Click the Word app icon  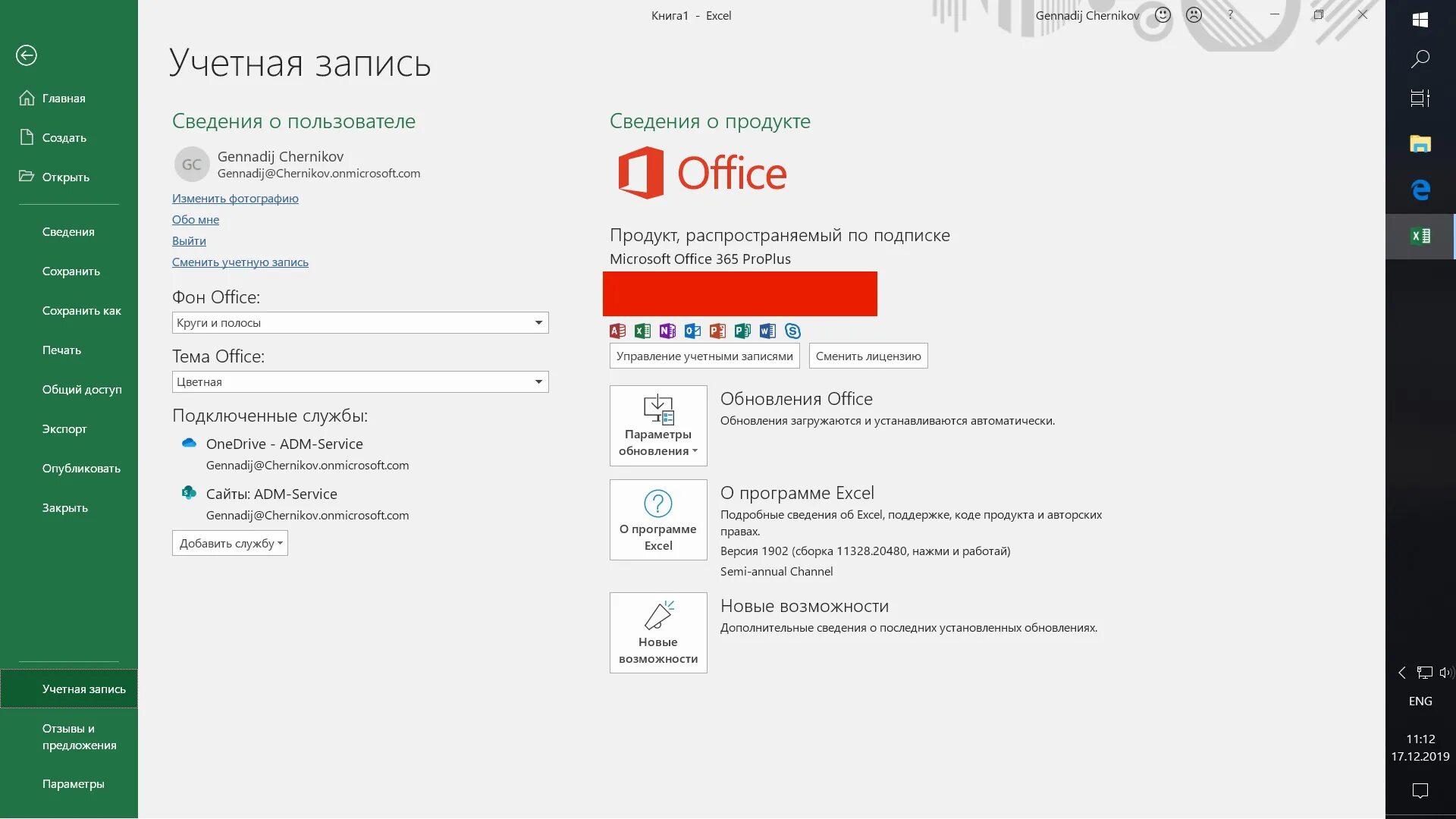coord(768,331)
